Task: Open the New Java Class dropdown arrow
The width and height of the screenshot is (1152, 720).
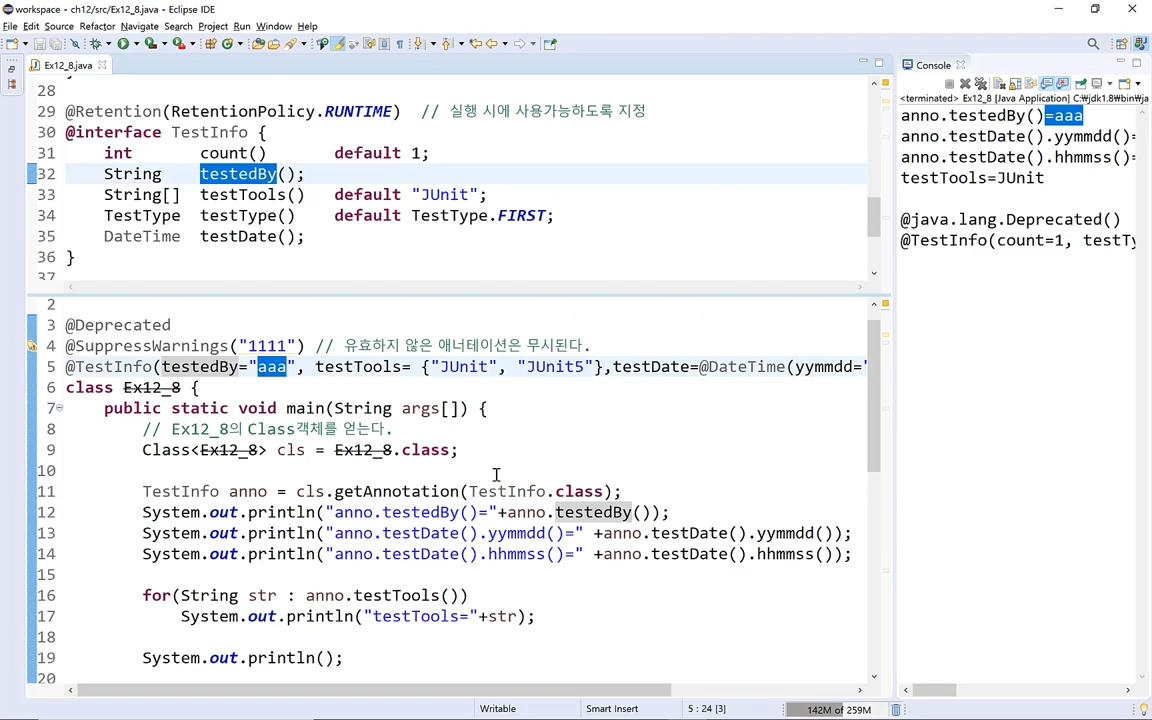Action: (x=240, y=44)
